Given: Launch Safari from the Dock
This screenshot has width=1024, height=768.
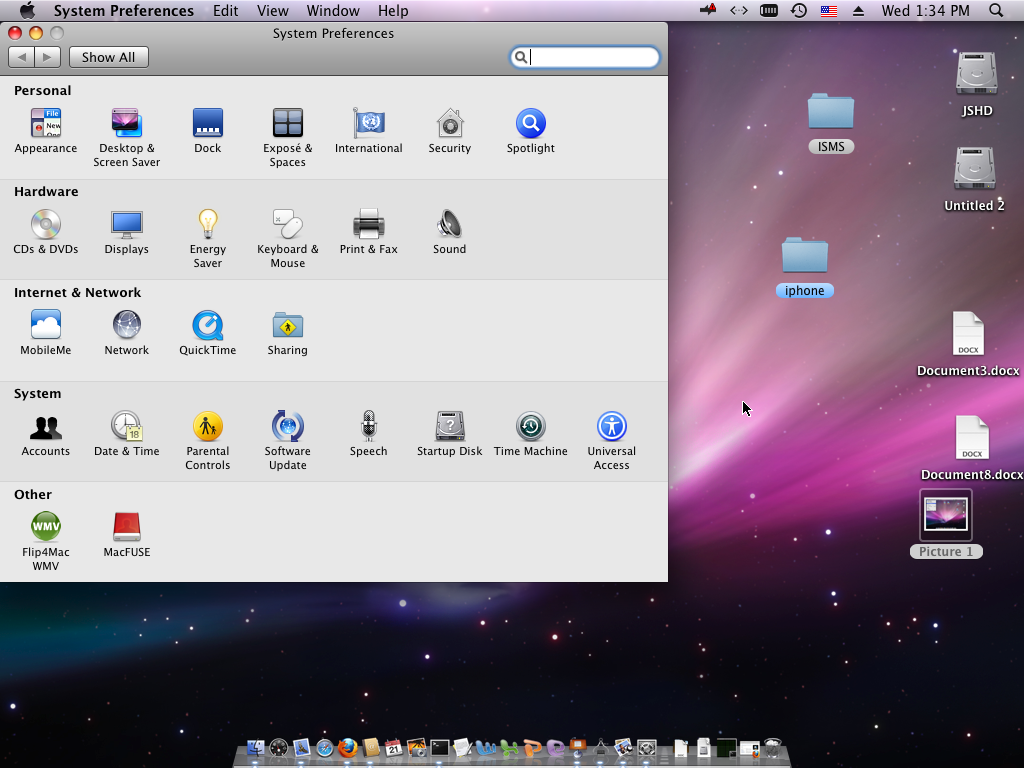Looking at the screenshot, I should (325, 748).
